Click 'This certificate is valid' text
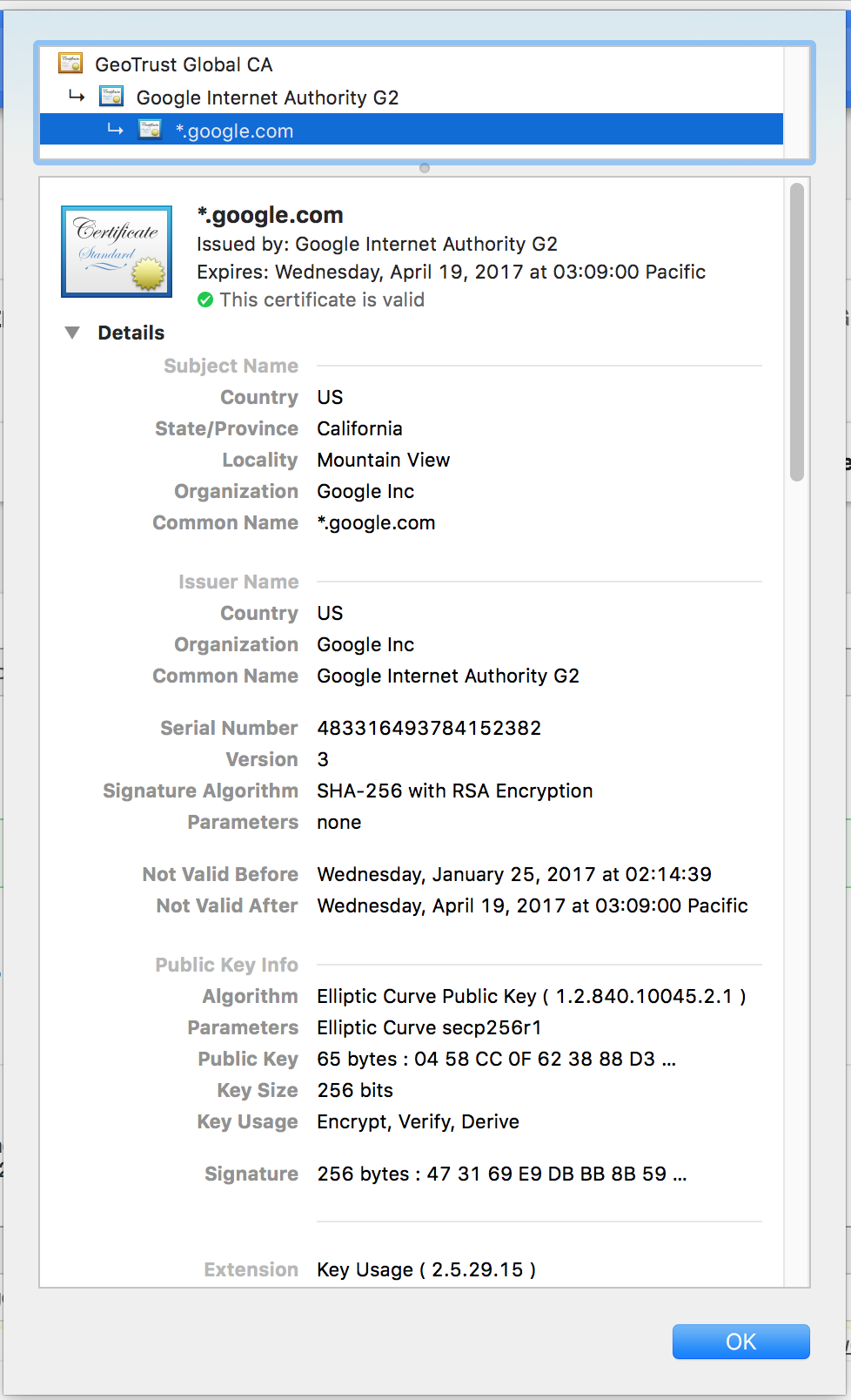This screenshot has height=1400, width=851. click(322, 300)
